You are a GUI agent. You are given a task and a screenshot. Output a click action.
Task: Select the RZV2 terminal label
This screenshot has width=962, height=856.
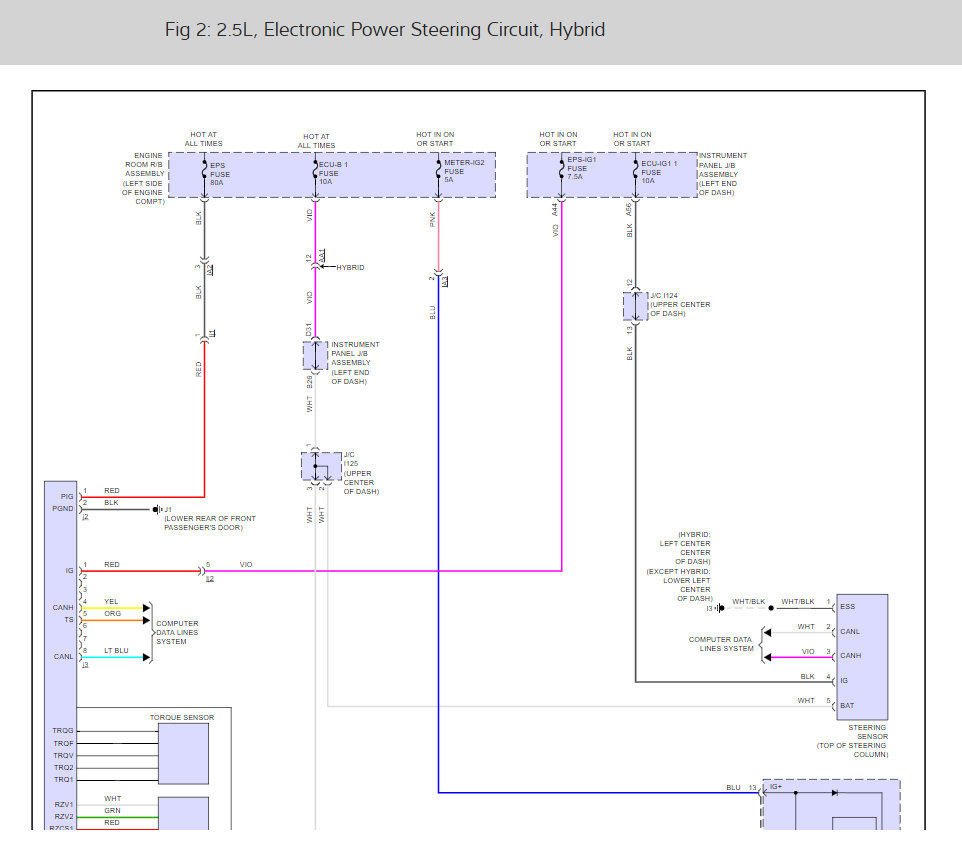pos(64,817)
